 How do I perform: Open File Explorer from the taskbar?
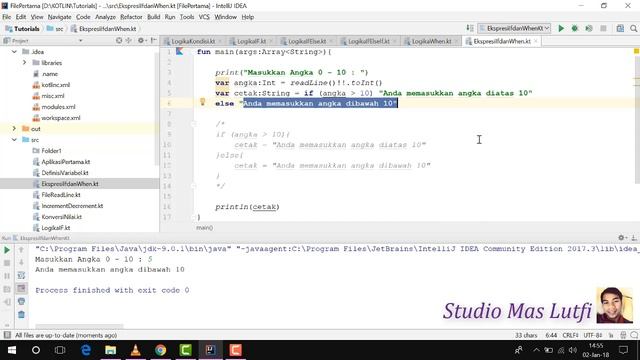(x=110, y=350)
